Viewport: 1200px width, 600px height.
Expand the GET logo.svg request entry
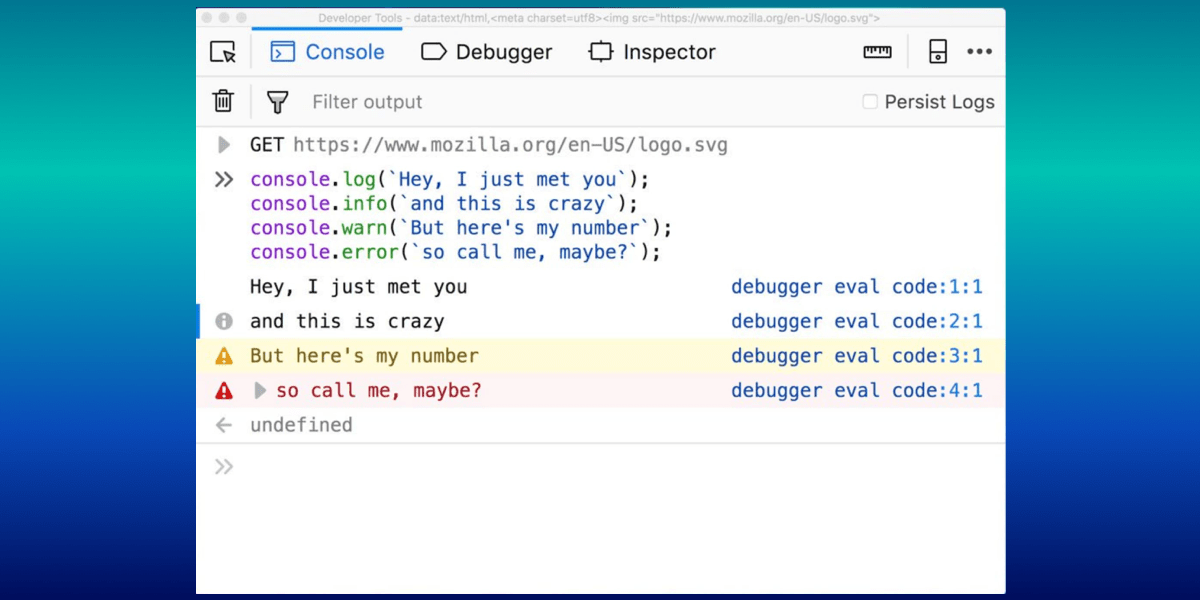pyautogui.click(x=224, y=144)
